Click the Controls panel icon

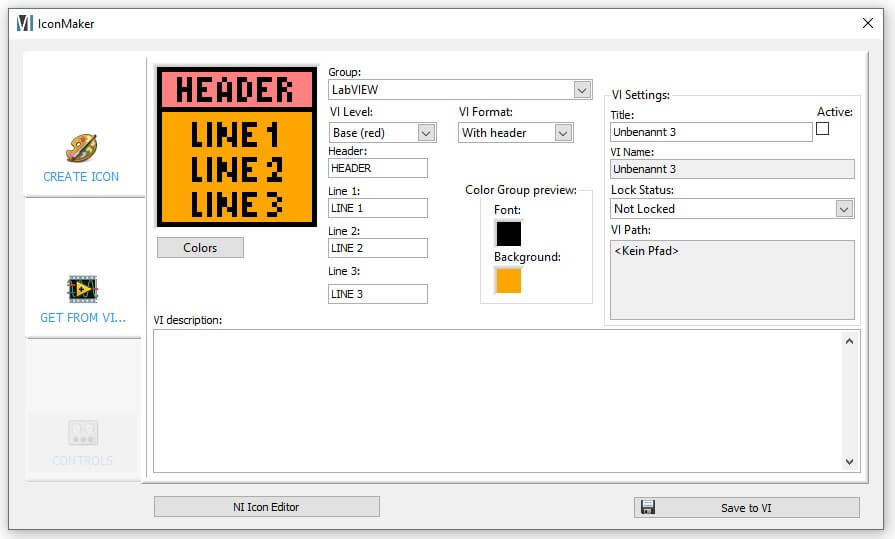[x=82, y=432]
